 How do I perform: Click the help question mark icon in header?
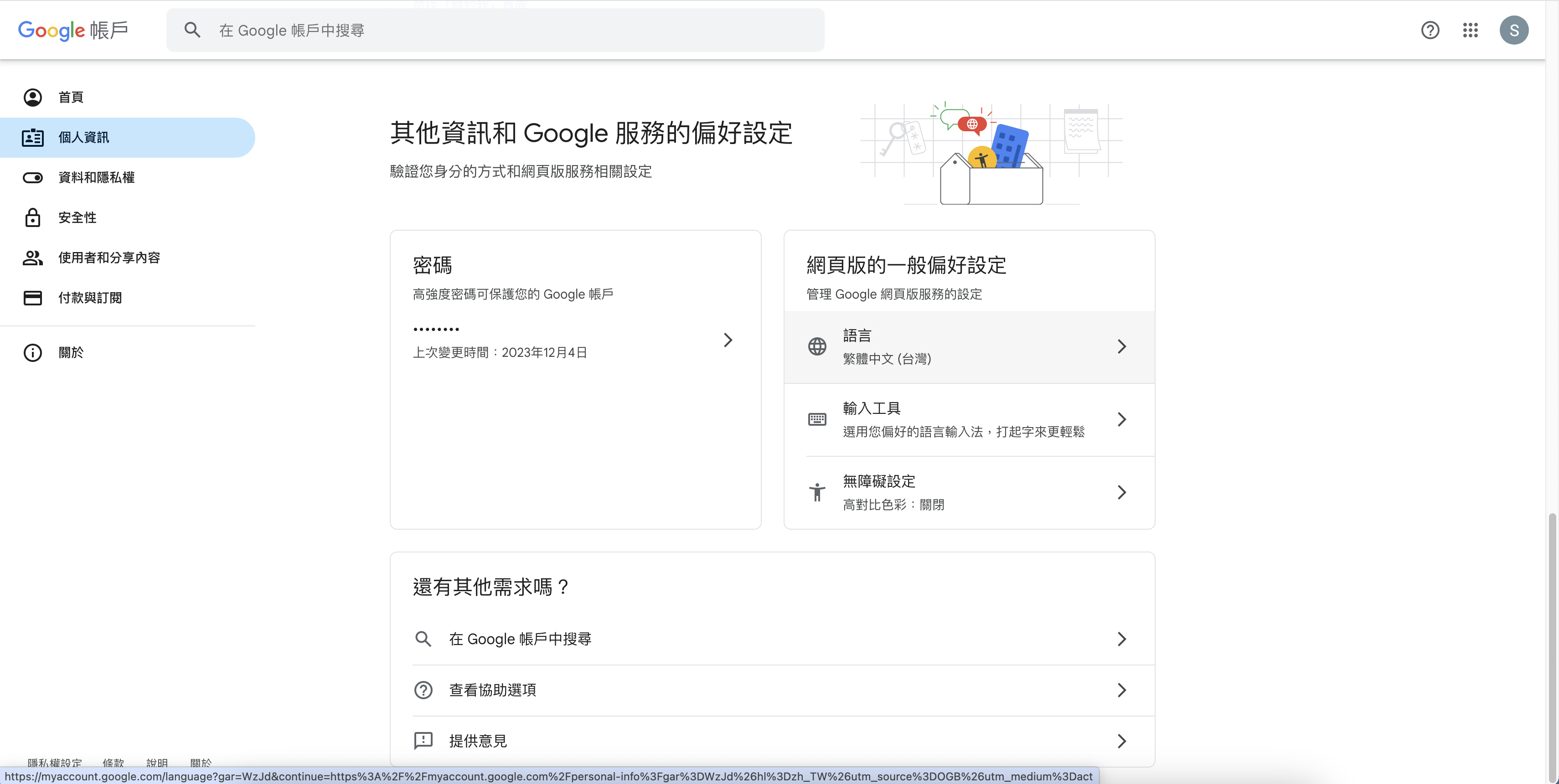click(1430, 30)
